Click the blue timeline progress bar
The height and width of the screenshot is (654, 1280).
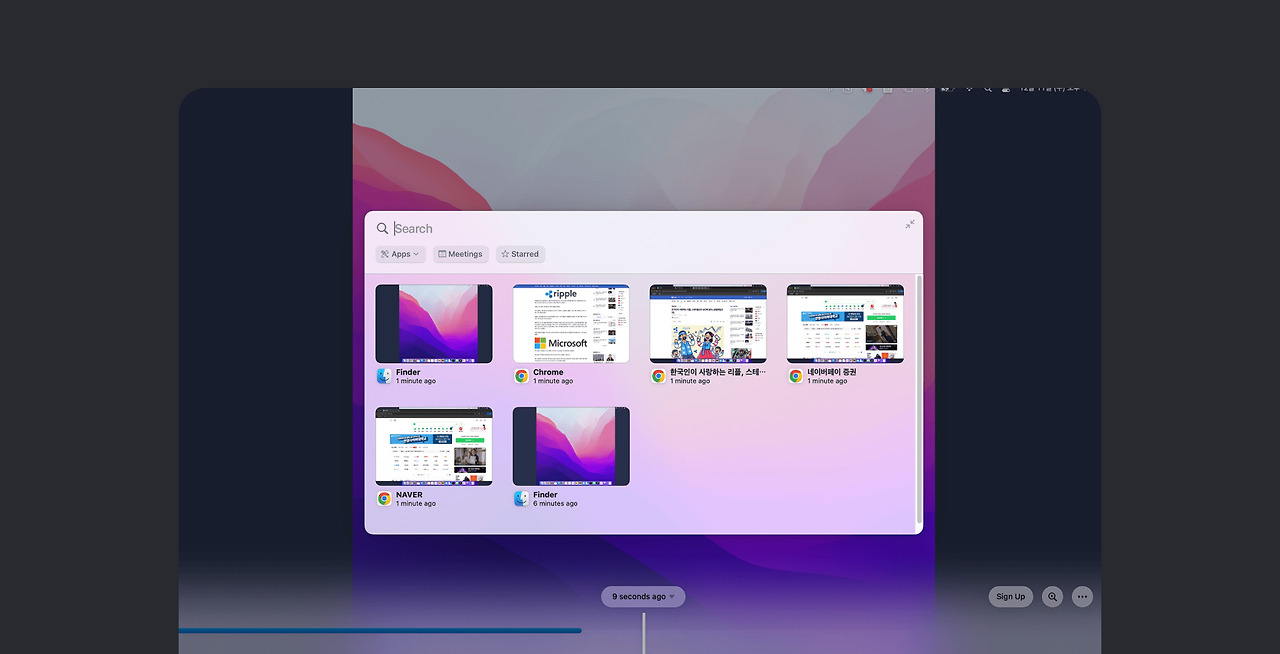coord(380,631)
